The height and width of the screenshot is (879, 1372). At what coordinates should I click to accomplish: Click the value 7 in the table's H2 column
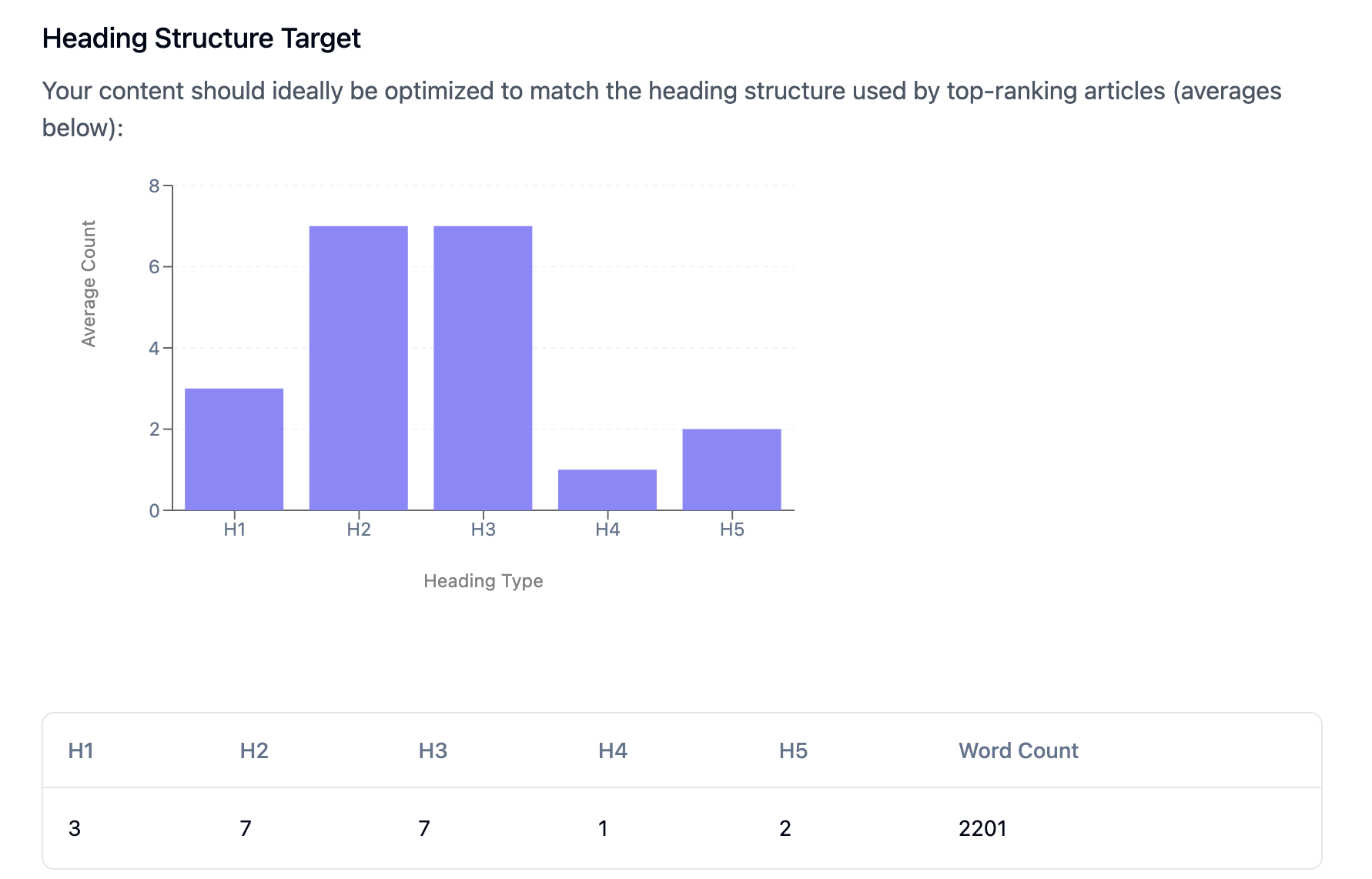[x=246, y=828]
